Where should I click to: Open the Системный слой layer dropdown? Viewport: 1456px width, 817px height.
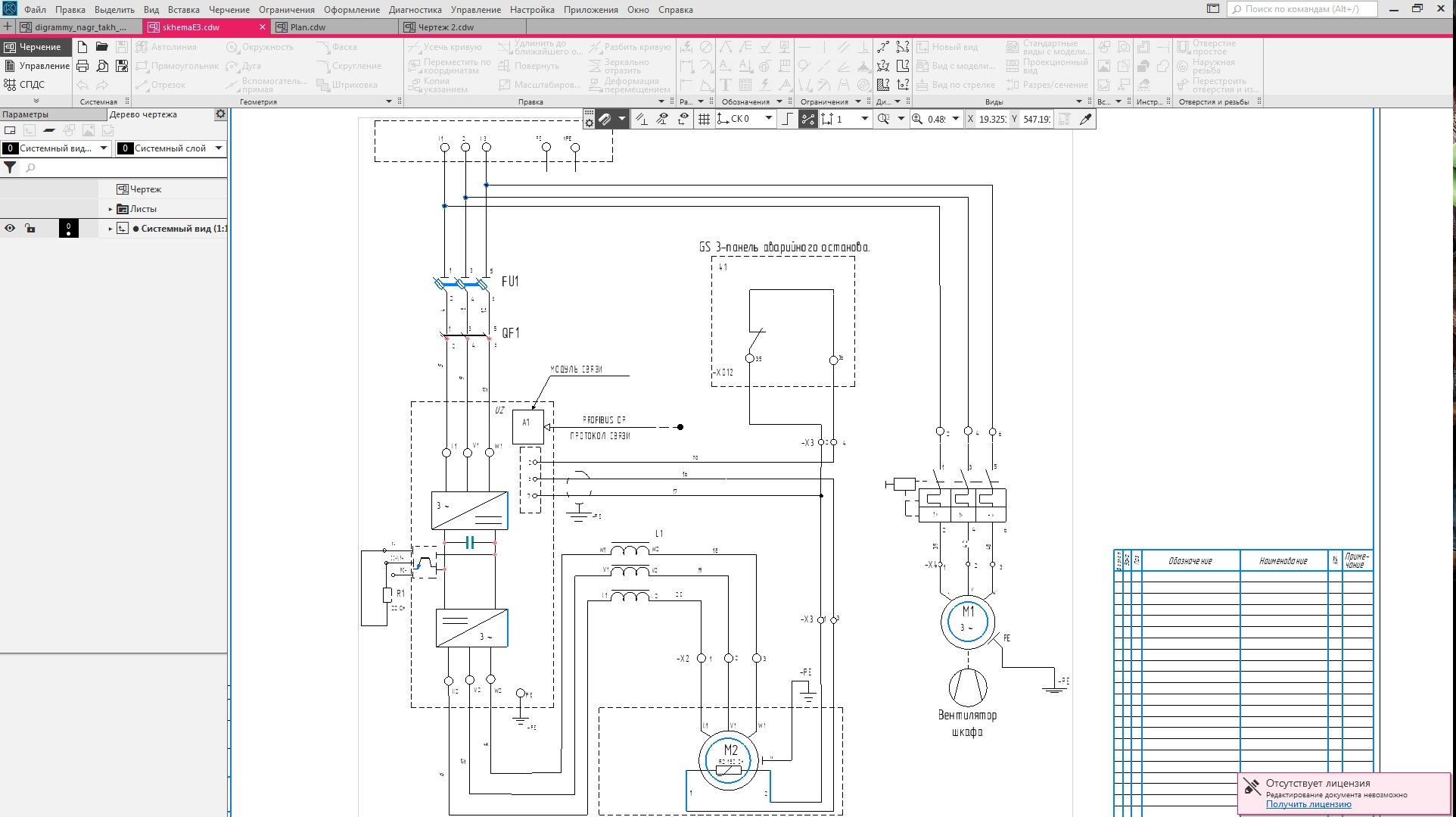click(x=218, y=148)
